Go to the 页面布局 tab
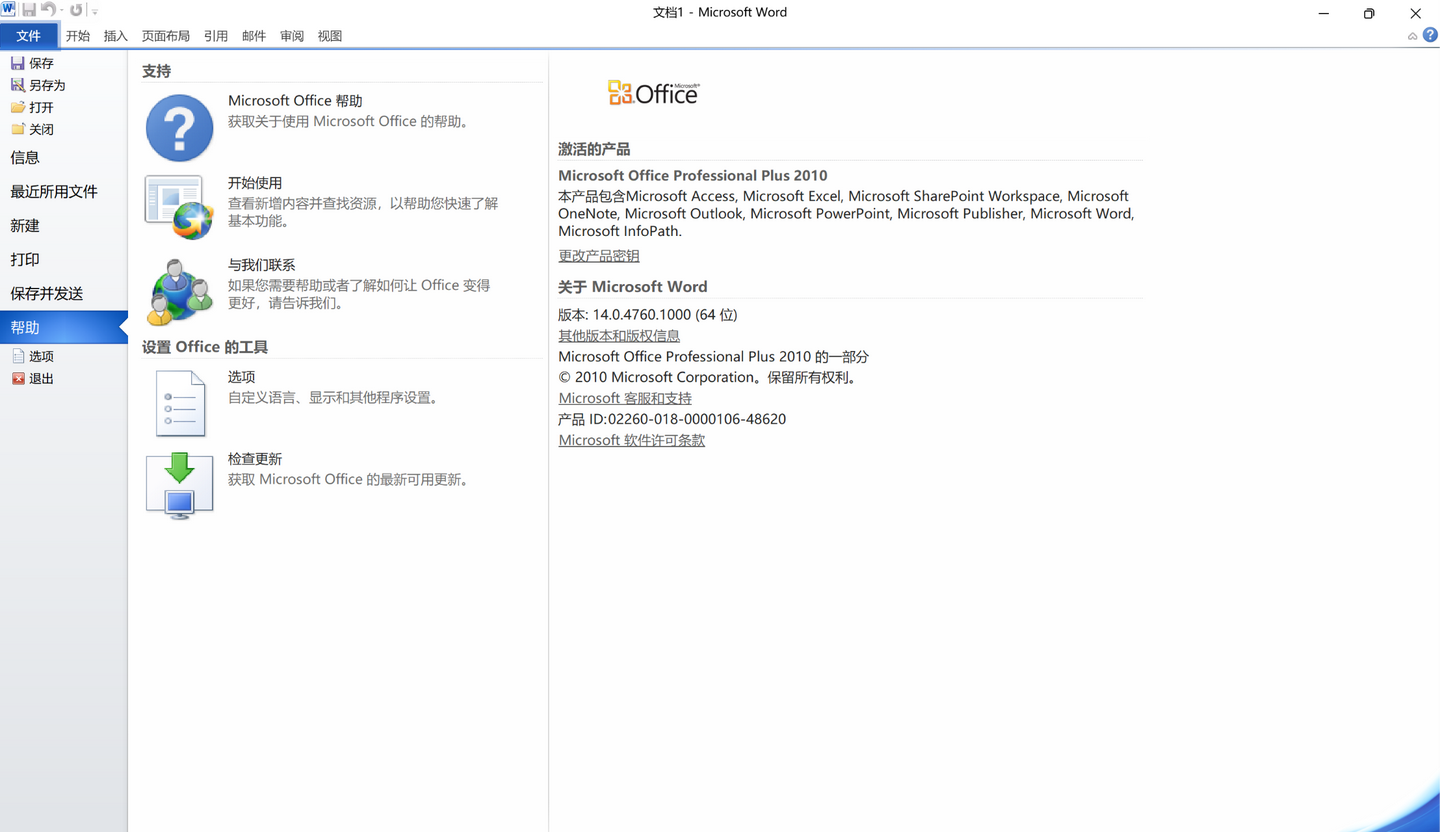Image resolution: width=1440 pixels, height=832 pixels. [x=166, y=36]
